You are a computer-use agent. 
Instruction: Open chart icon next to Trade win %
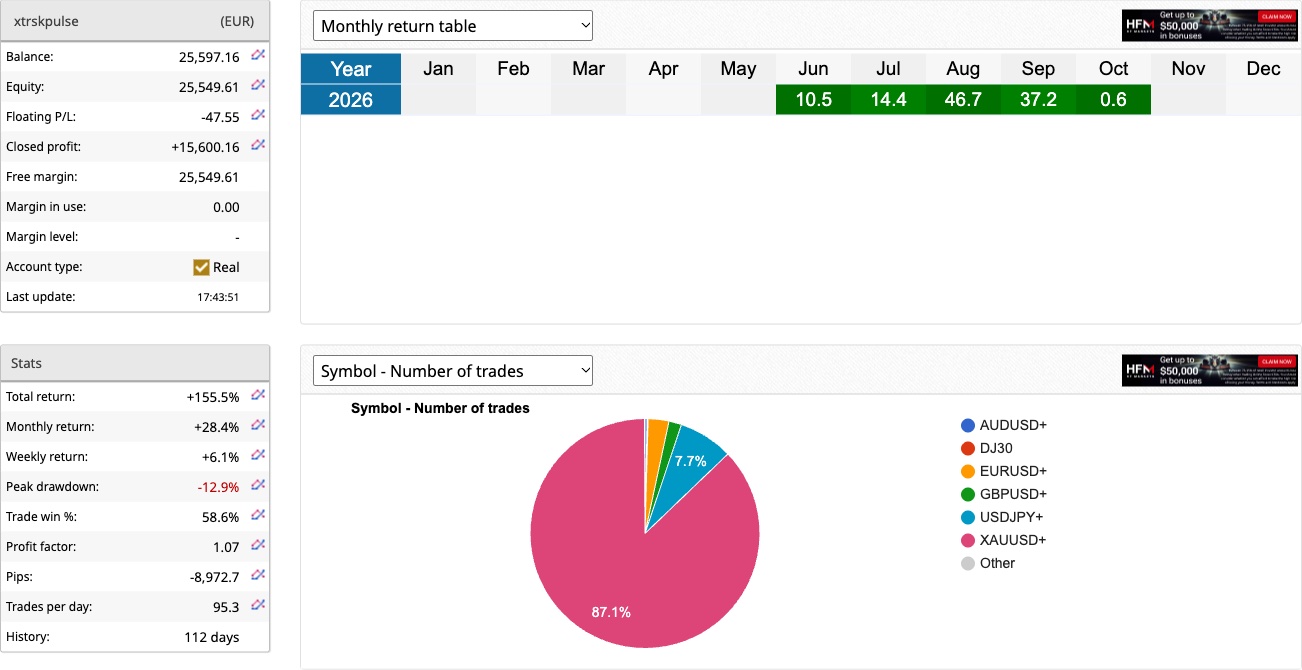point(258,515)
